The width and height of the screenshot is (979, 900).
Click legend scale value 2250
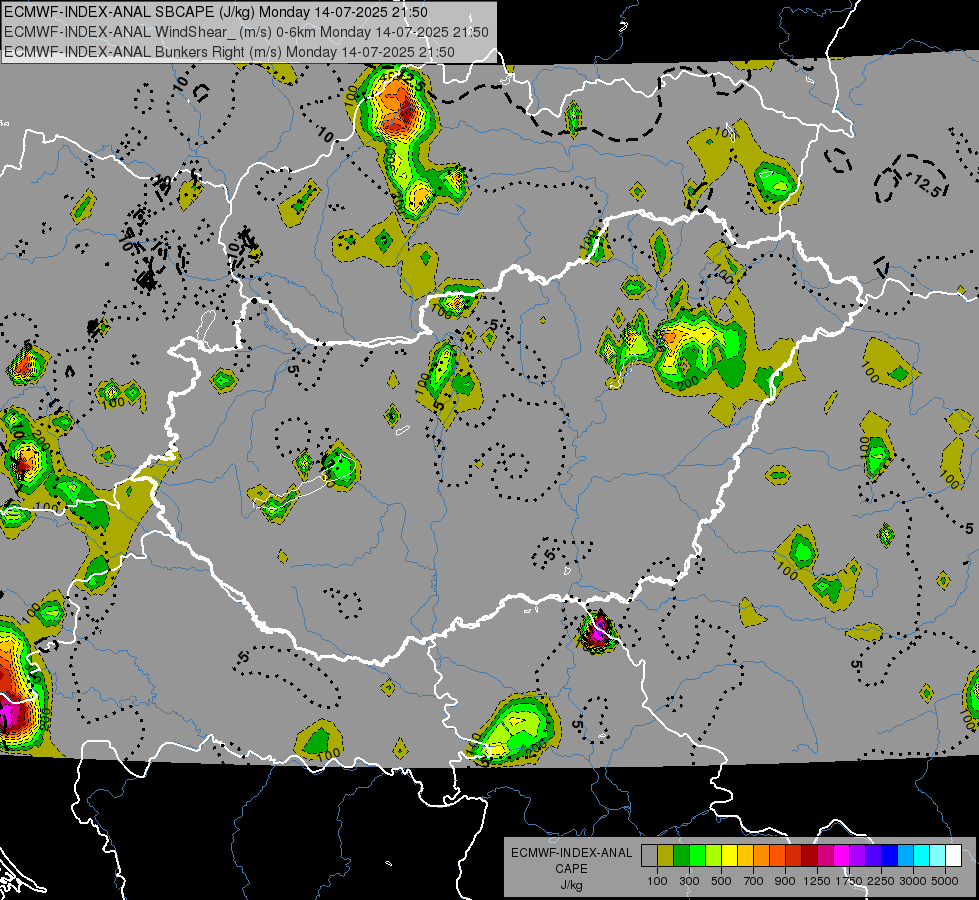[x=882, y=881]
